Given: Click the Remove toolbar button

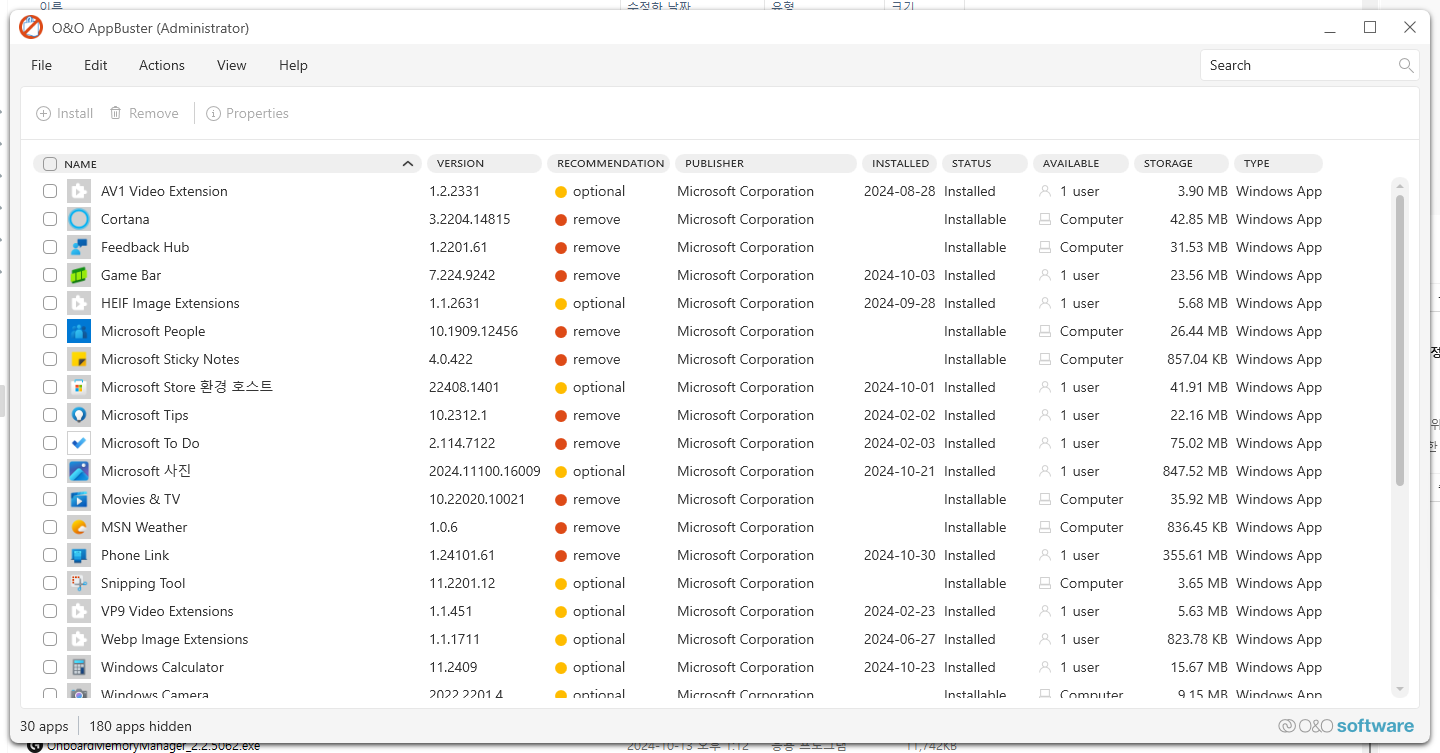Looking at the screenshot, I should (x=144, y=114).
